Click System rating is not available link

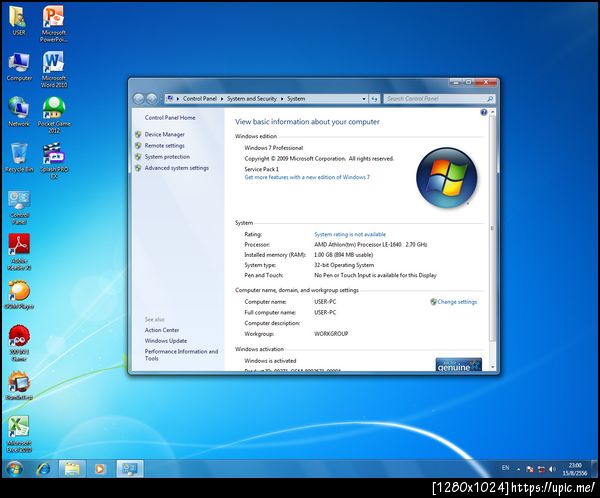(x=350, y=234)
